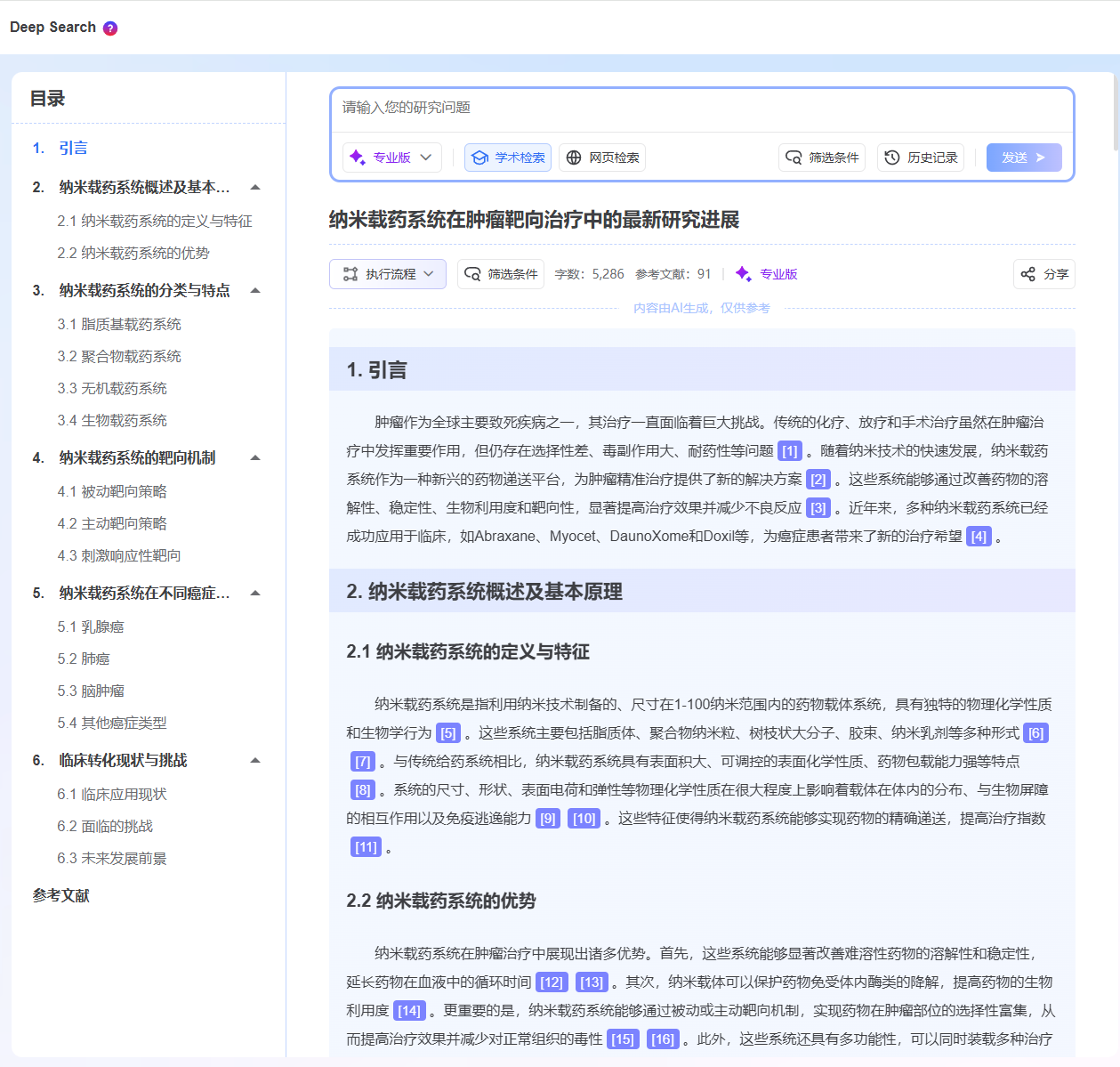This screenshot has height=1067, width=1120.
Task: Select outline item 6. 临床转化现状与挑战
Action: 110,760
